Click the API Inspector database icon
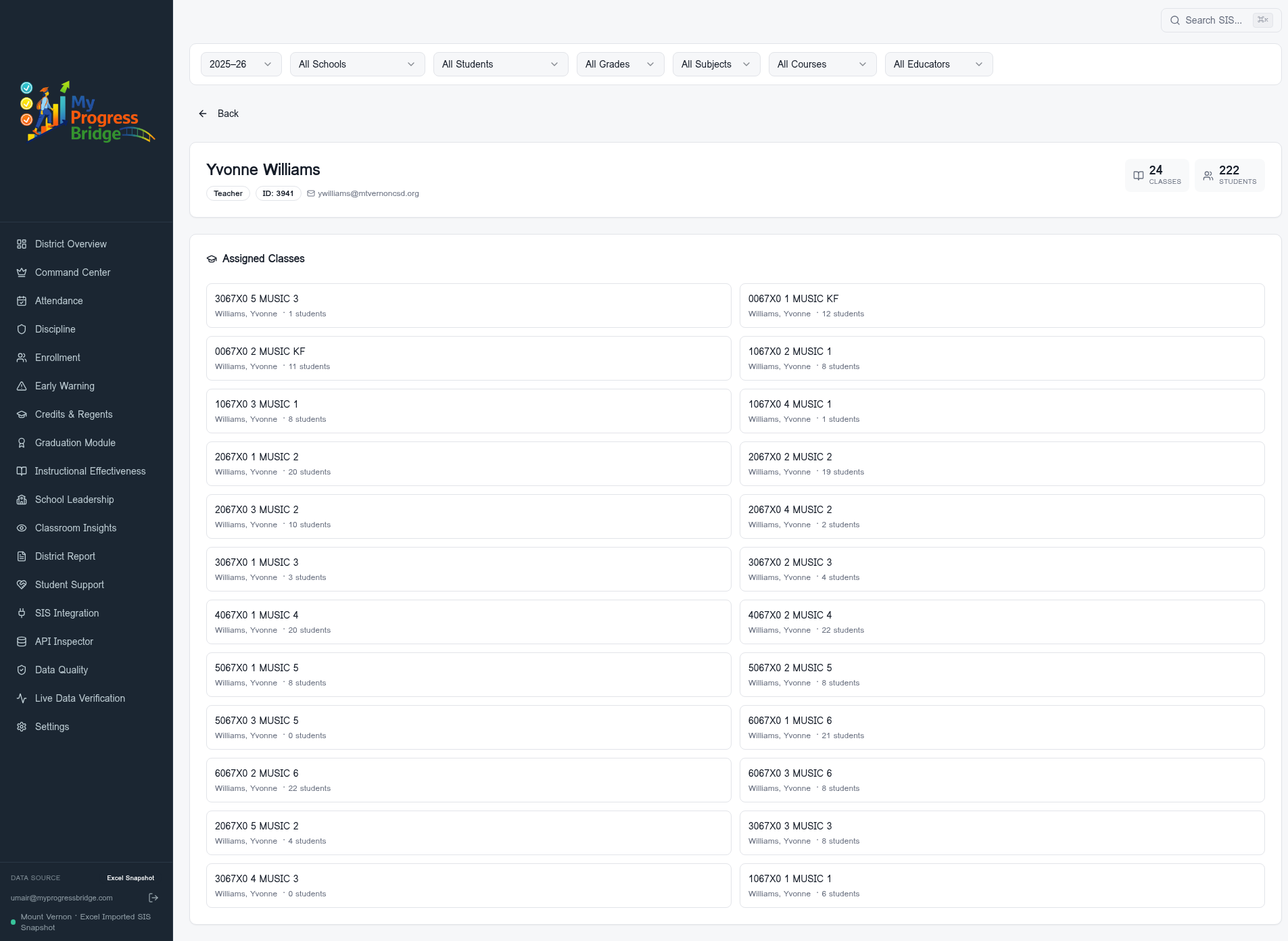 click(22, 642)
